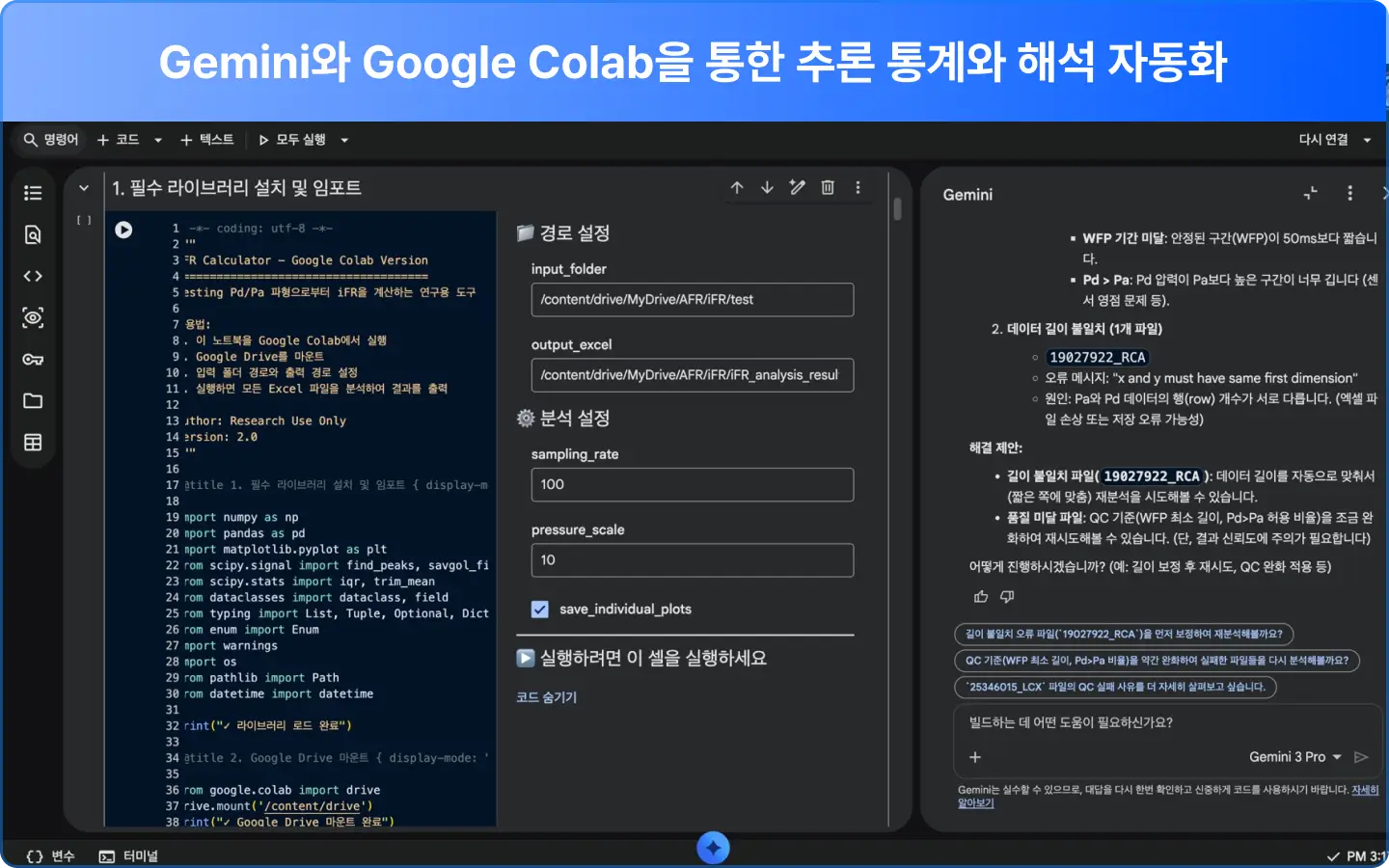Click code line import numpy as np

pyautogui.click(x=241, y=517)
